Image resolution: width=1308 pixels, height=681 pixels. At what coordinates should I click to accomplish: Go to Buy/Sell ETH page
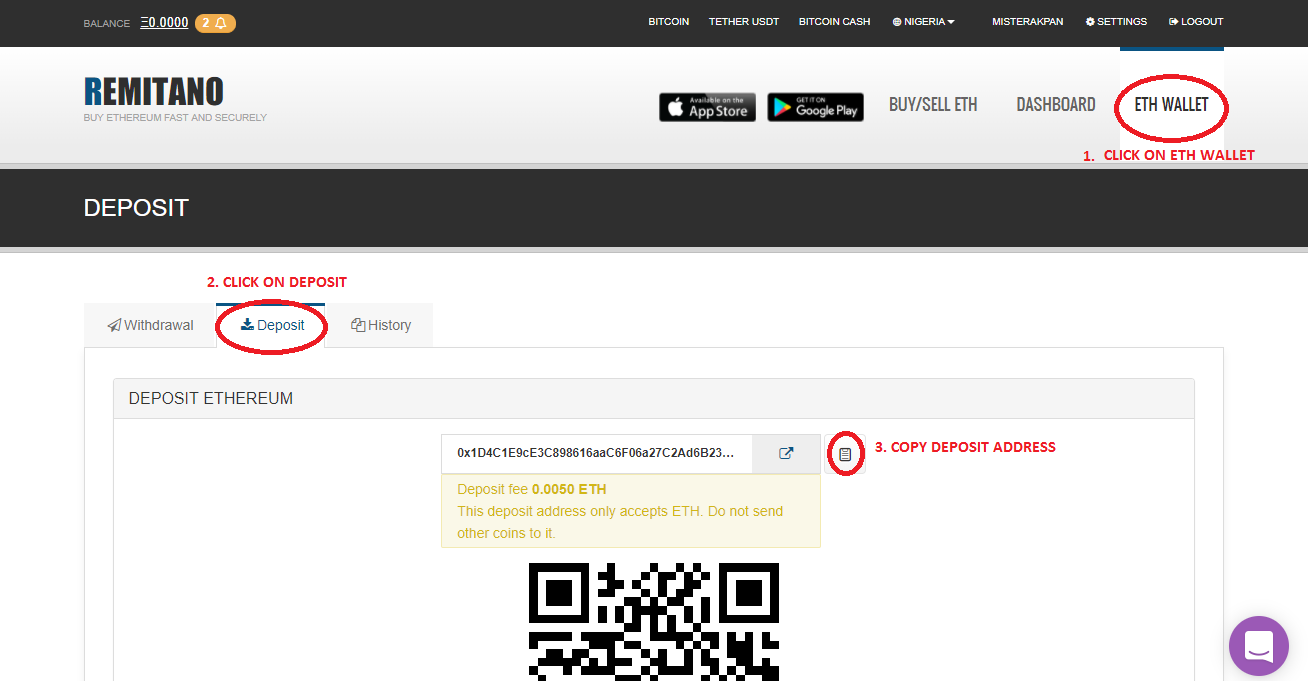[x=933, y=105]
